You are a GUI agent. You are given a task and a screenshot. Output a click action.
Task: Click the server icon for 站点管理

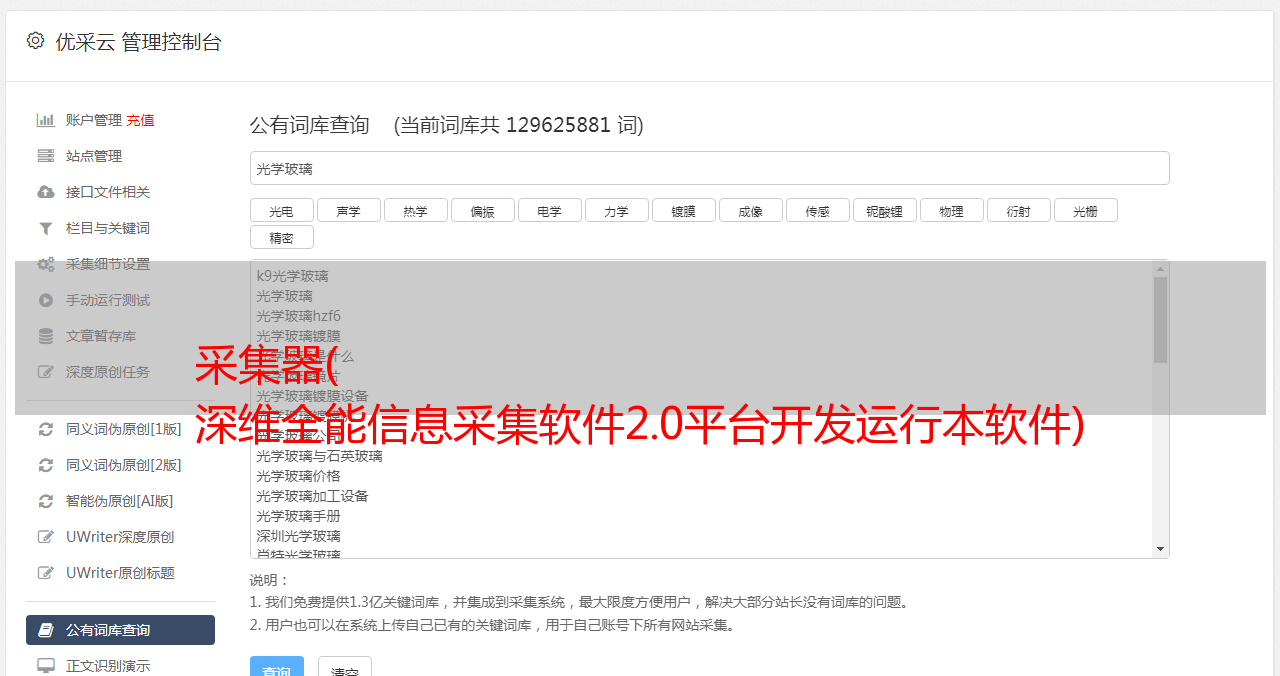[x=46, y=156]
